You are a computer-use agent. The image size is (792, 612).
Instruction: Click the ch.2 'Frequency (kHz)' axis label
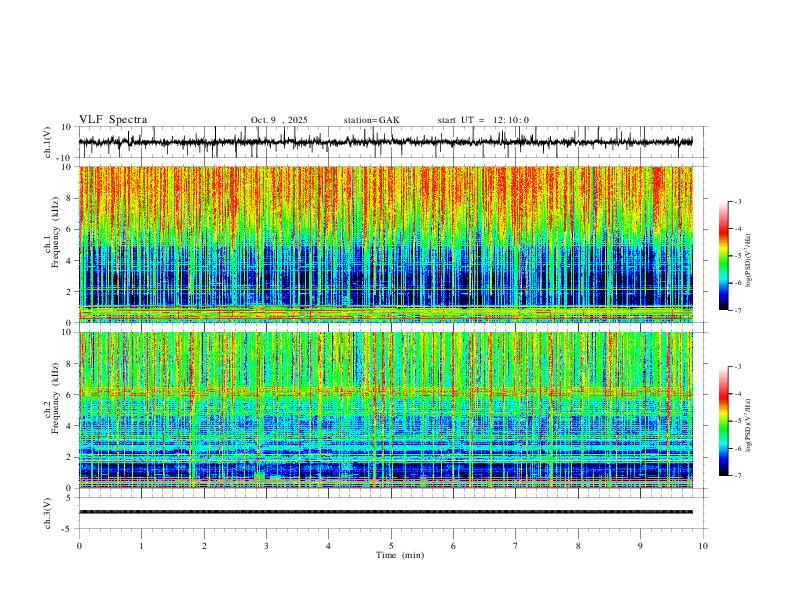(x=55, y=398)
